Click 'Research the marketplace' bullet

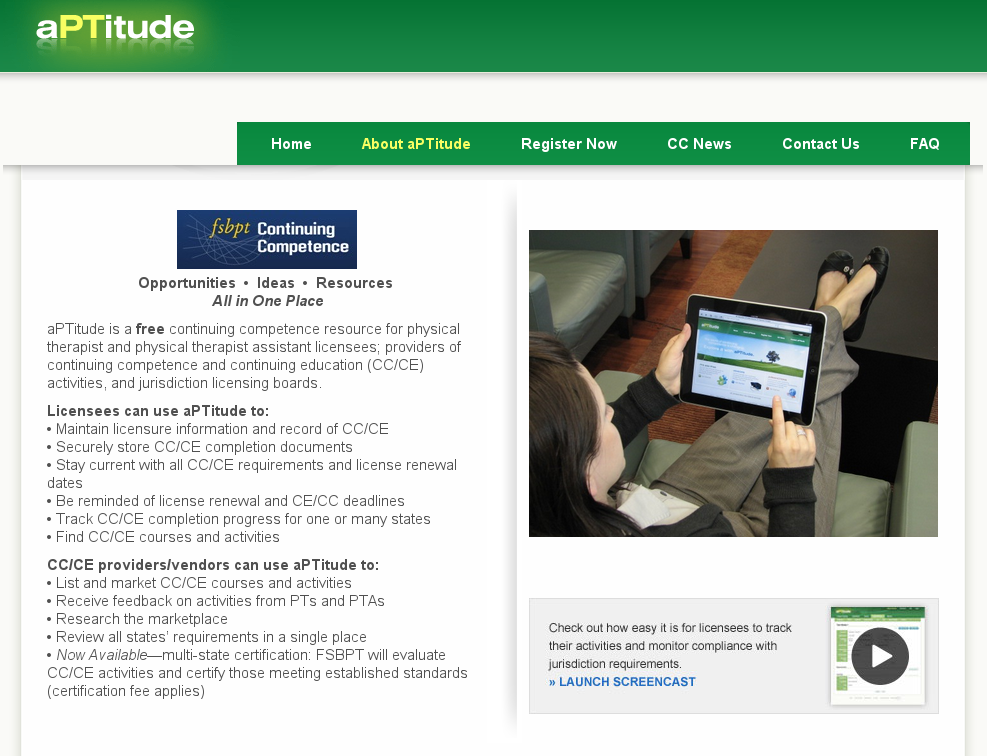click(137, 619)
